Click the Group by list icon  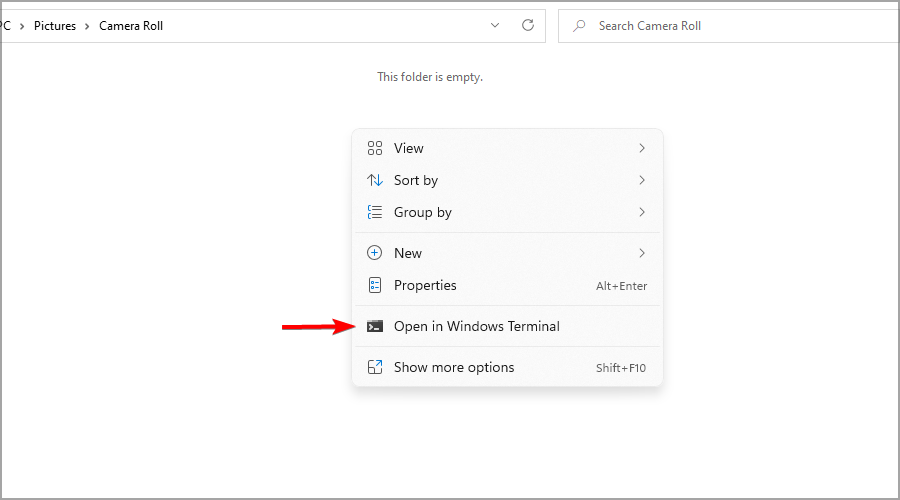[x=375, y=212]
